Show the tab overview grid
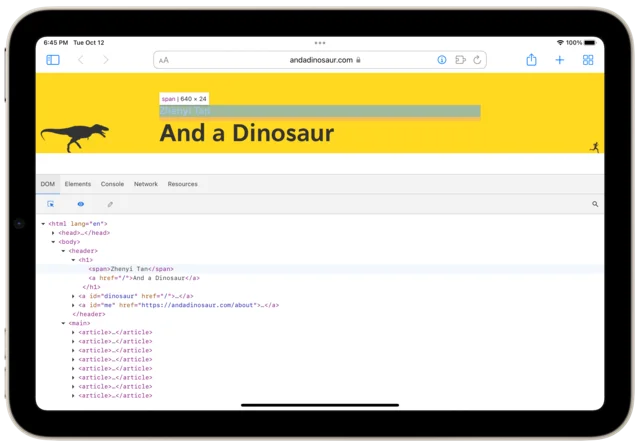 (x=588, y=60)
